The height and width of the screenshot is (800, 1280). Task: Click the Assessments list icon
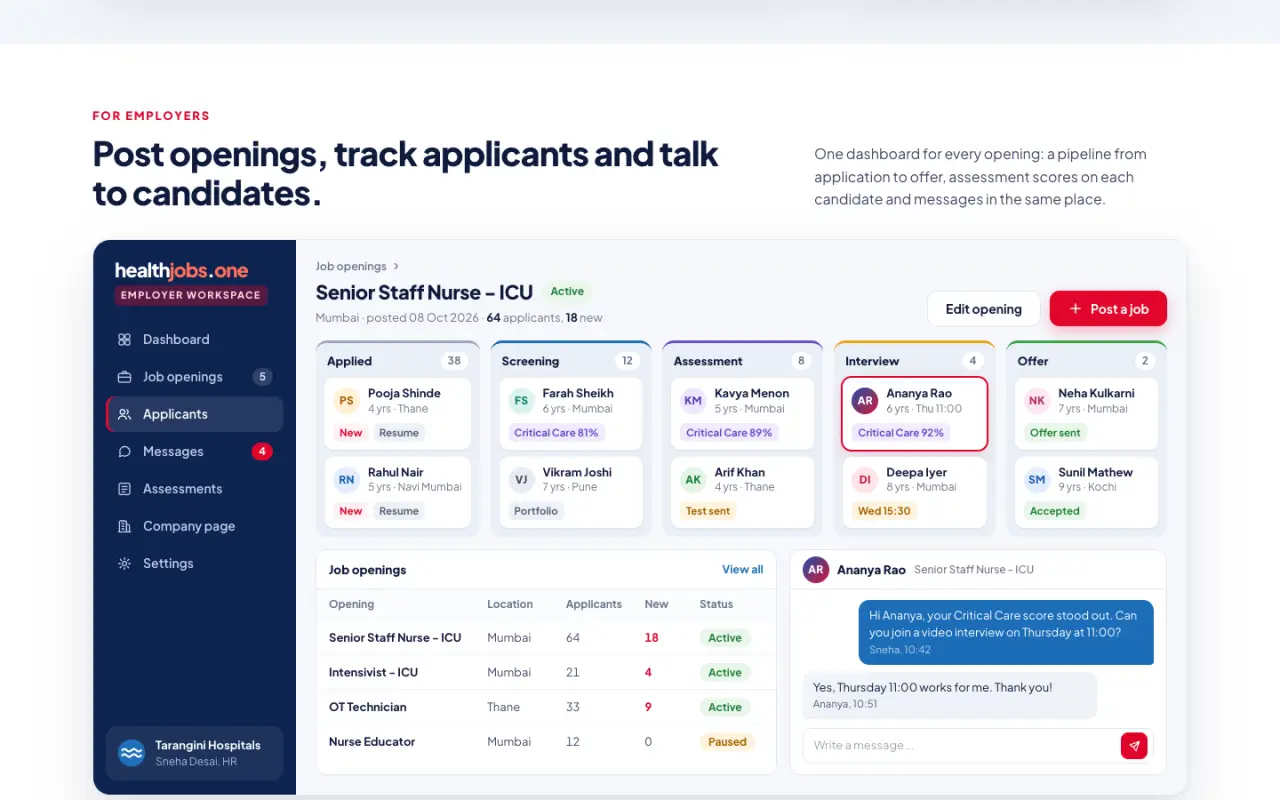[x=124, y=489]
